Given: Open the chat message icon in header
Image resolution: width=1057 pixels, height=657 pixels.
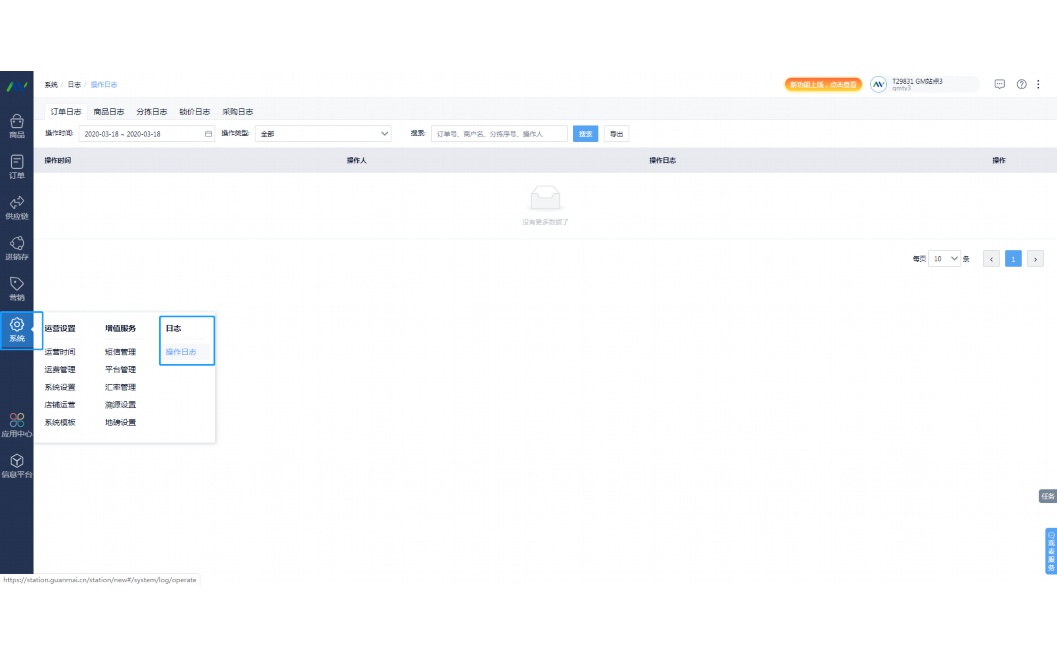Looking at the screenshot, I should tap(999, 84).
